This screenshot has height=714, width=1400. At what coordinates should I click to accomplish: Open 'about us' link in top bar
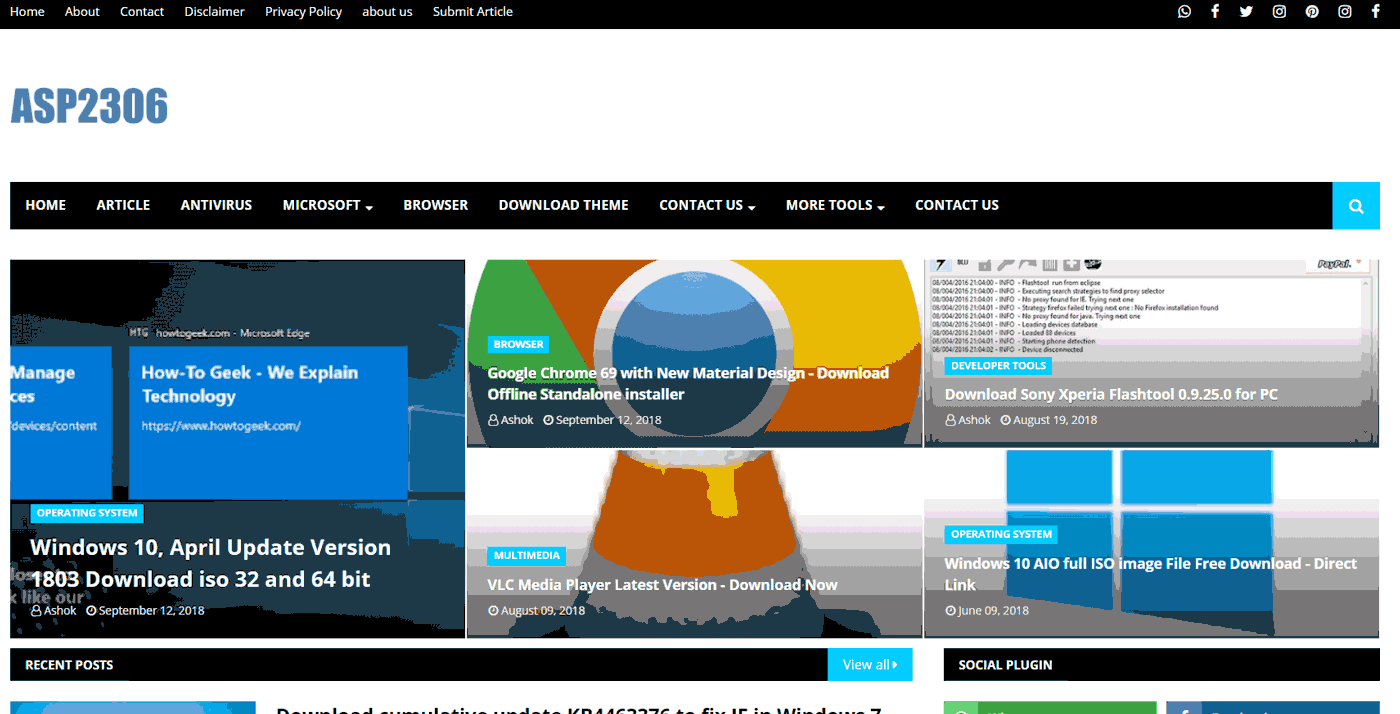pyautogui.click(x=387, y=12)
